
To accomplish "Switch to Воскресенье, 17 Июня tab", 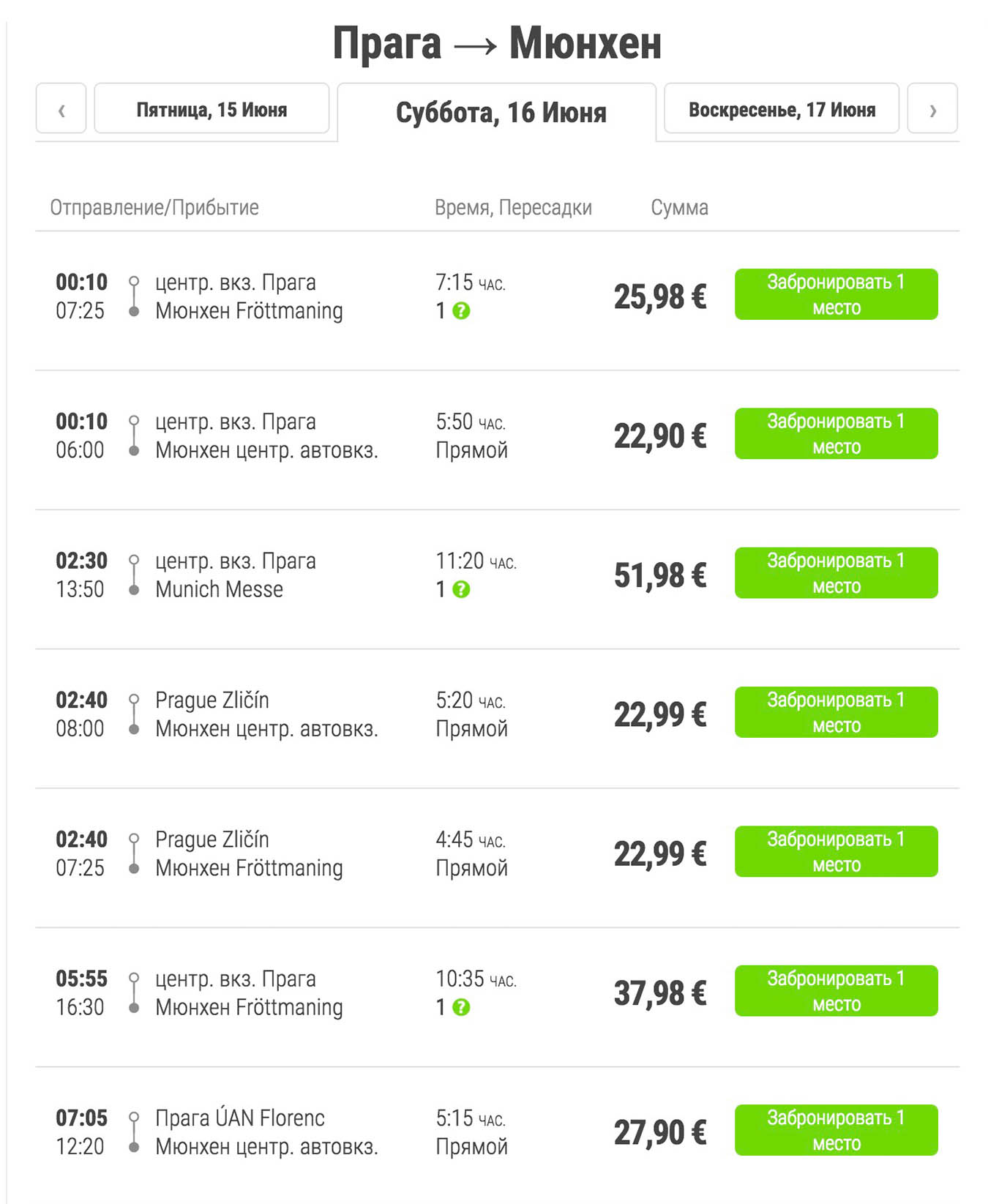I will pos(782,110).
